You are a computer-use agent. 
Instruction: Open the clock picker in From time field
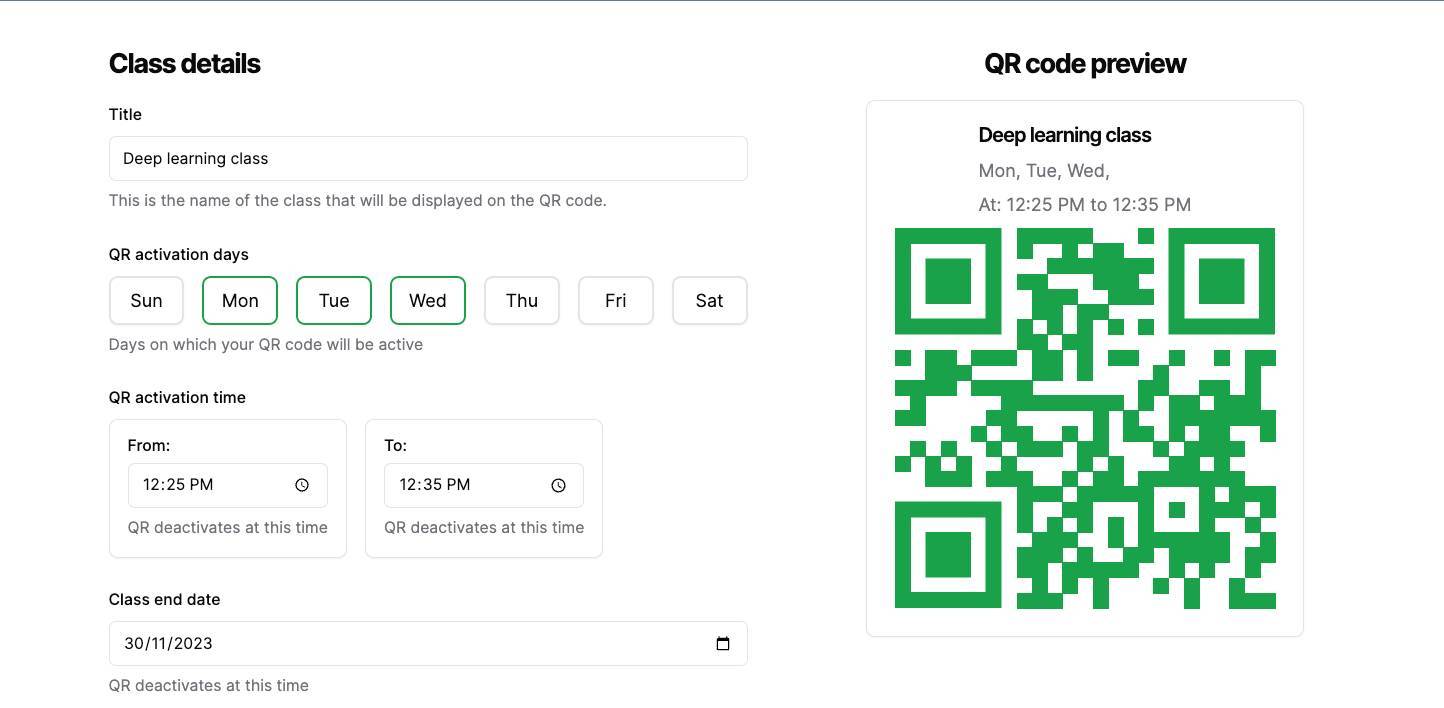point(302,485)
